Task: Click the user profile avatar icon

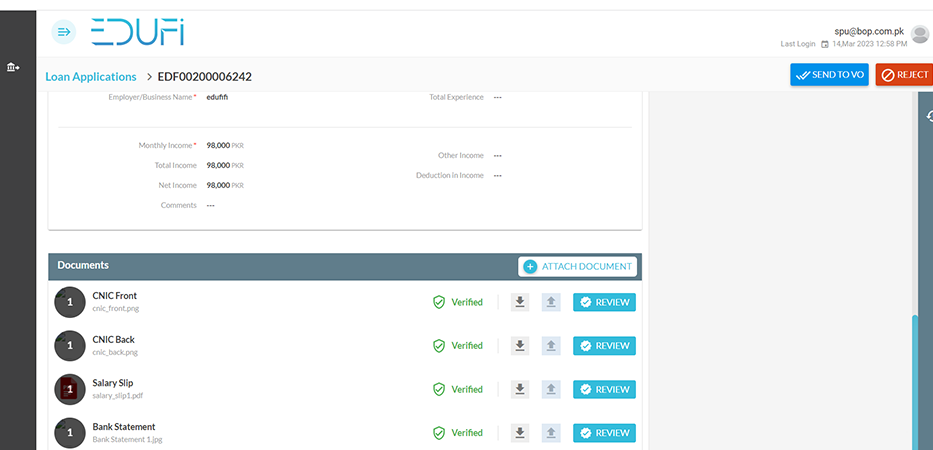Action: (x=920, y=35)
